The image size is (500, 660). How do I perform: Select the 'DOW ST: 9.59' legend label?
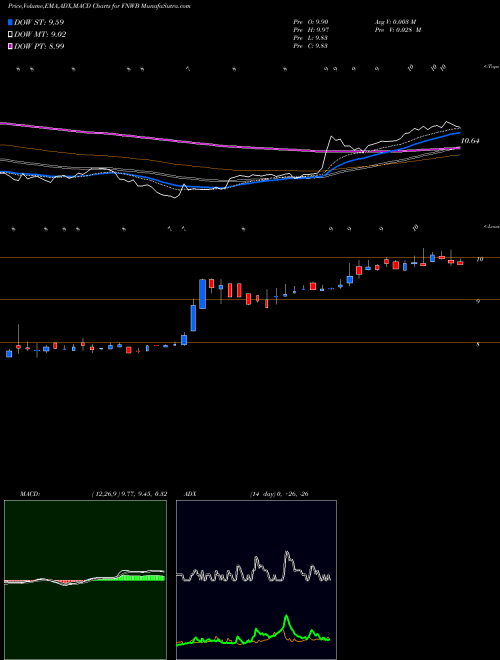click(x=39, y=22)
